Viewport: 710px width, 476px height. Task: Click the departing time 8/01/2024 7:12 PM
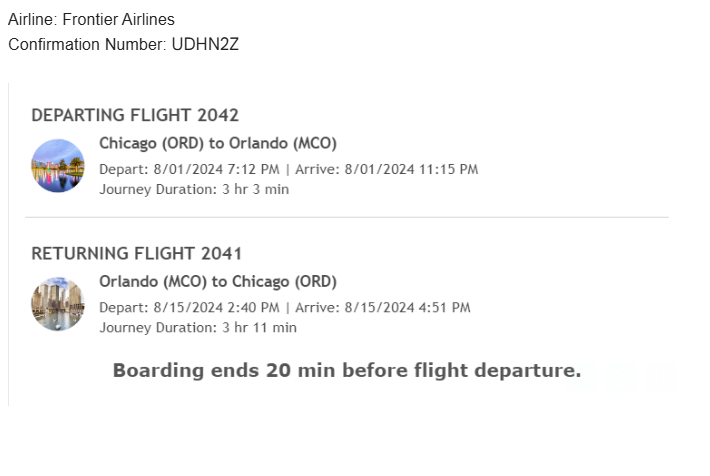click(216, 169)
